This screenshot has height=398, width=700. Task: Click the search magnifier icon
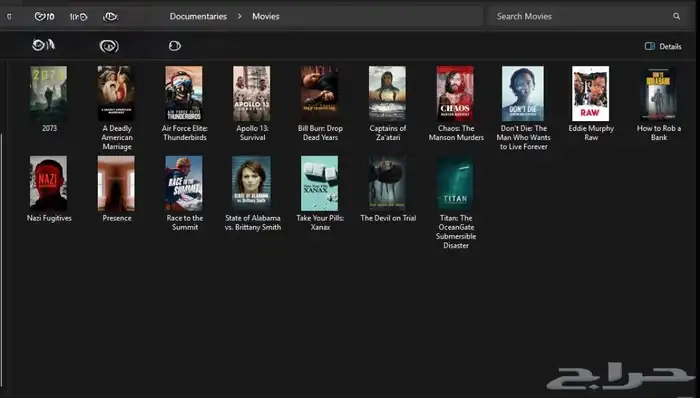click(x=677, y=17)
